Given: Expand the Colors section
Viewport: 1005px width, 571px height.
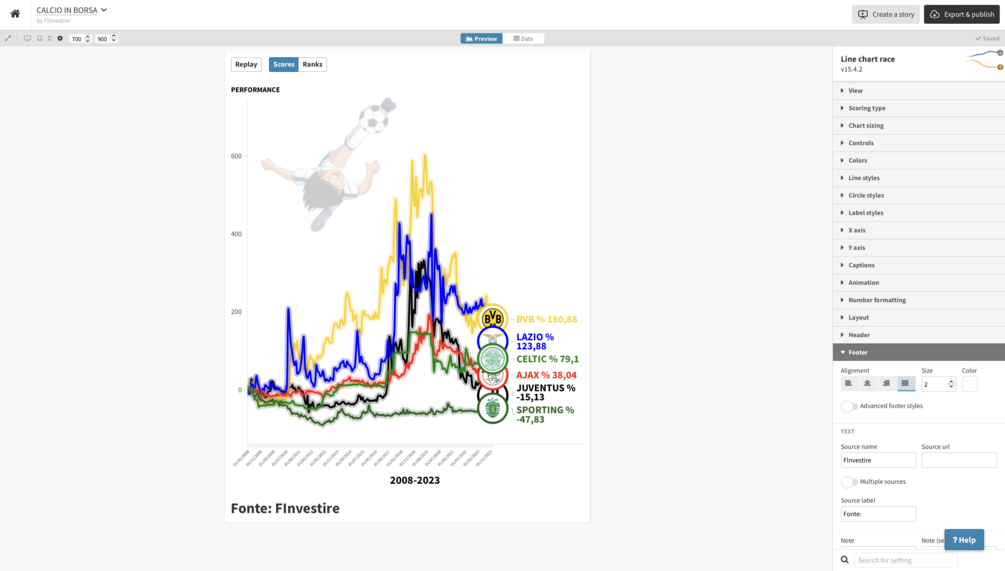Looking at the screenshot, I should click(x=919, y=160).
